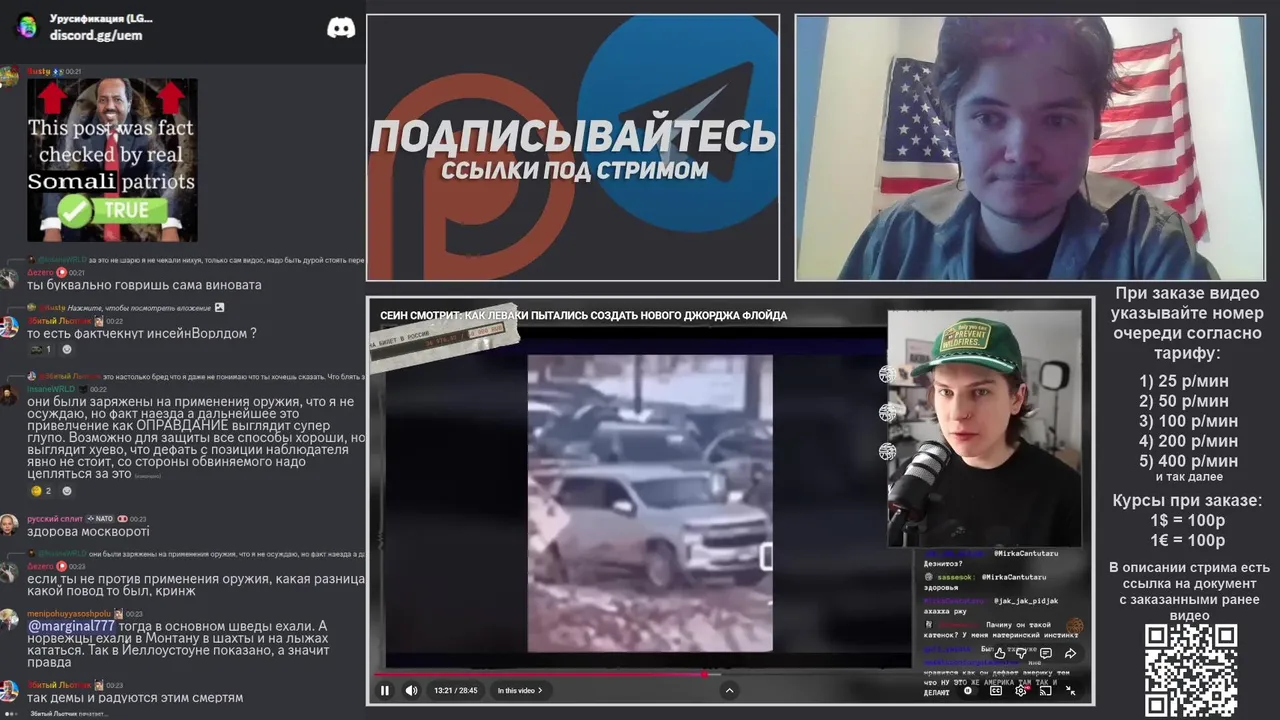Toggle the reaction with count 1
Image resolution: width=1280 pixels, height=720 pixels.
41,350
